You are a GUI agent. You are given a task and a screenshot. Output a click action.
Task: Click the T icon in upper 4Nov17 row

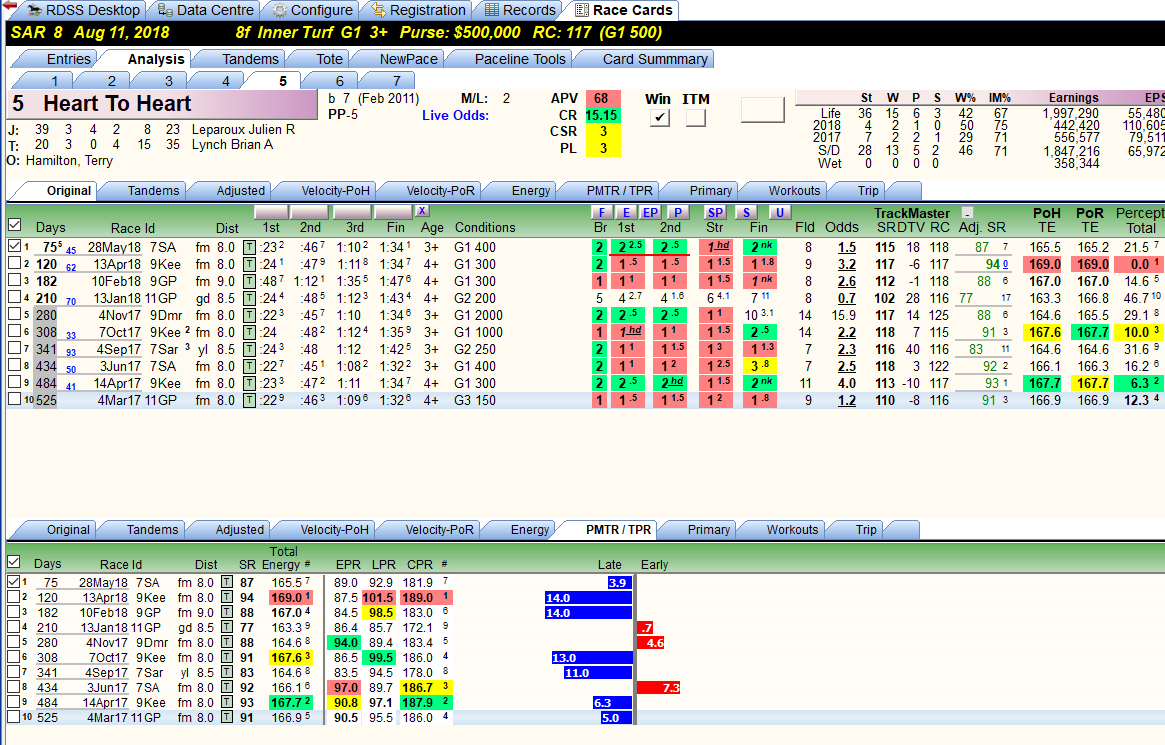tap(250, 316)
